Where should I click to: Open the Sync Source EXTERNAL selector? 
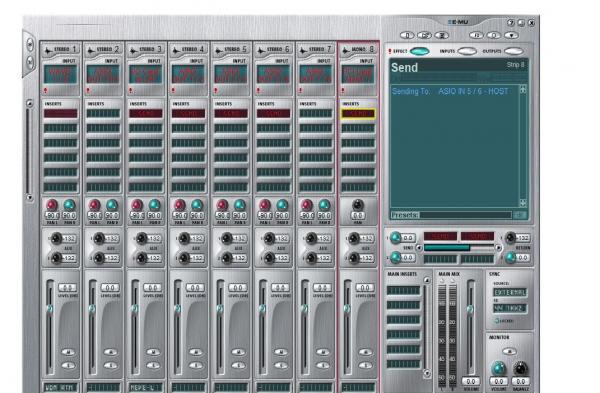tap(510, 292)
